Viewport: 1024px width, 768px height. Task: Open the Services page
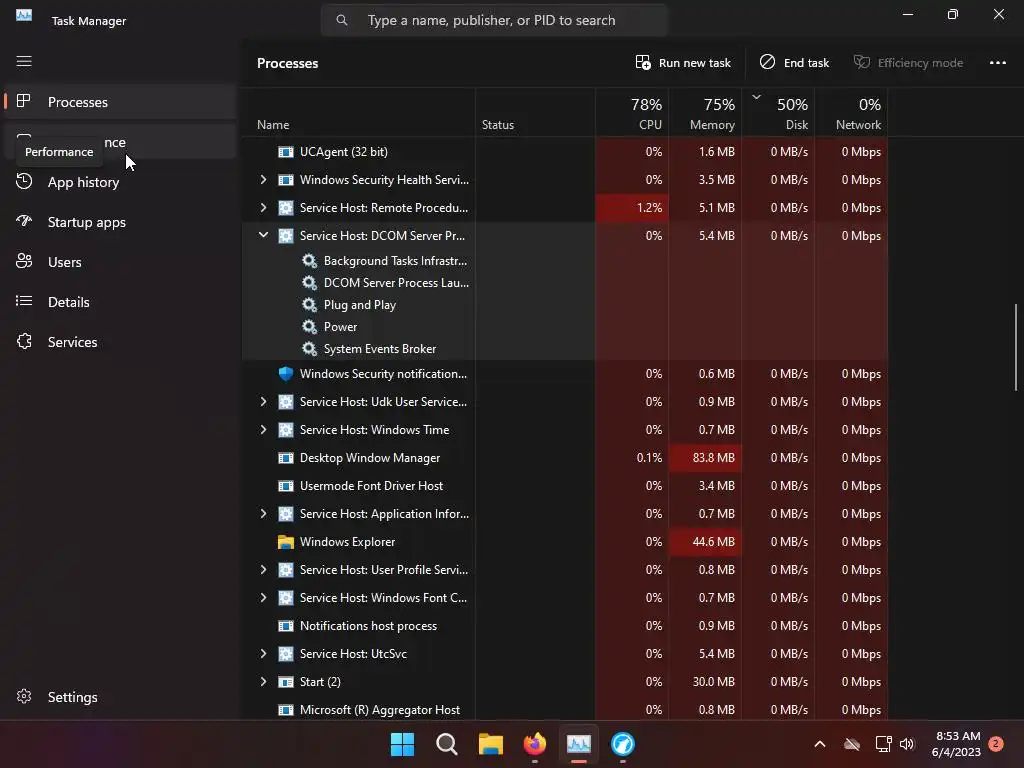(x=120, y=342)
